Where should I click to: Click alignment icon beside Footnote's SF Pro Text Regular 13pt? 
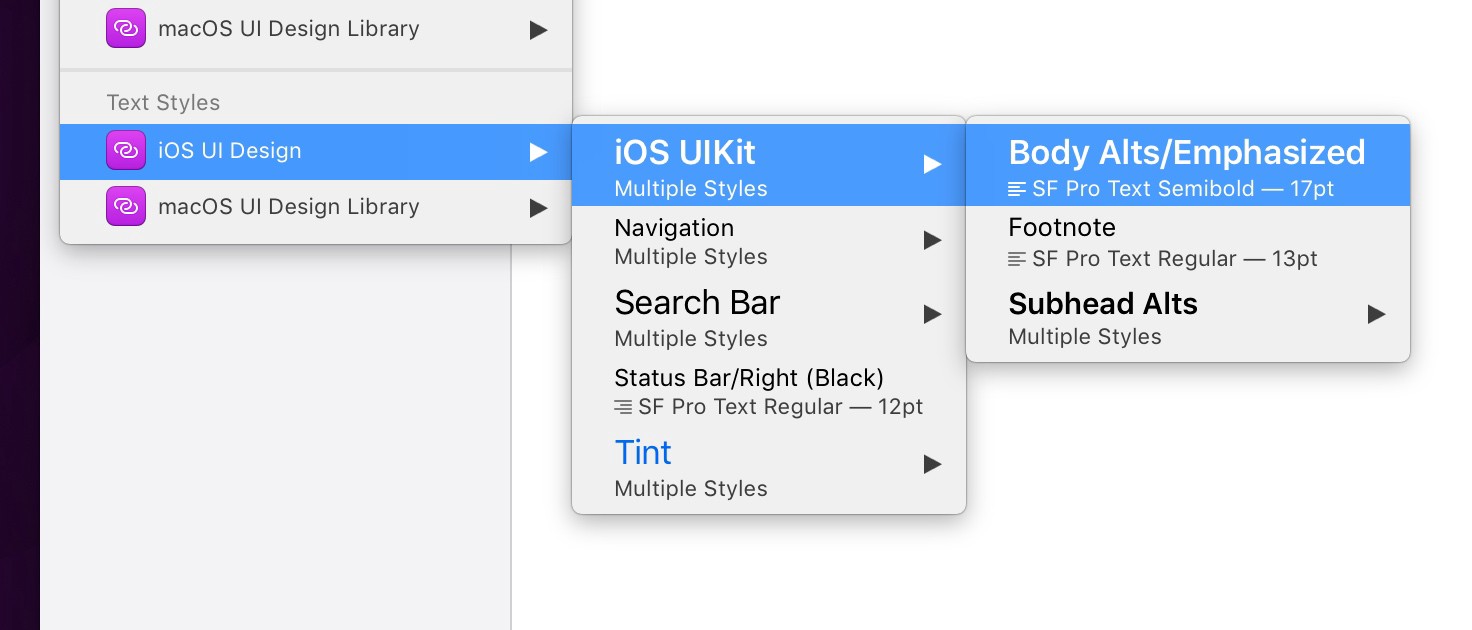(x=1017, y=259)
